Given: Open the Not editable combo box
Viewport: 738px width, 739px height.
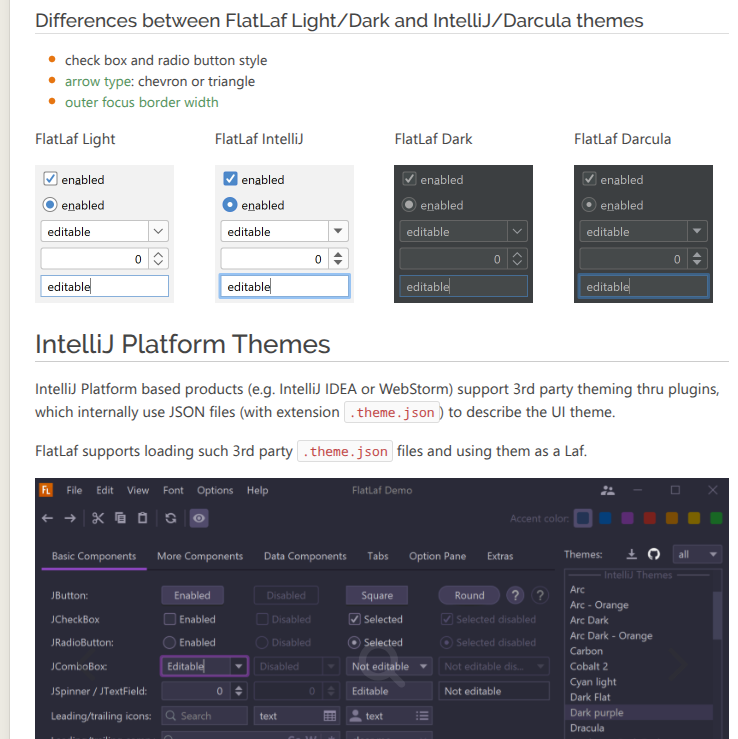Looking at the screenshot, I should tap(389, 666).
